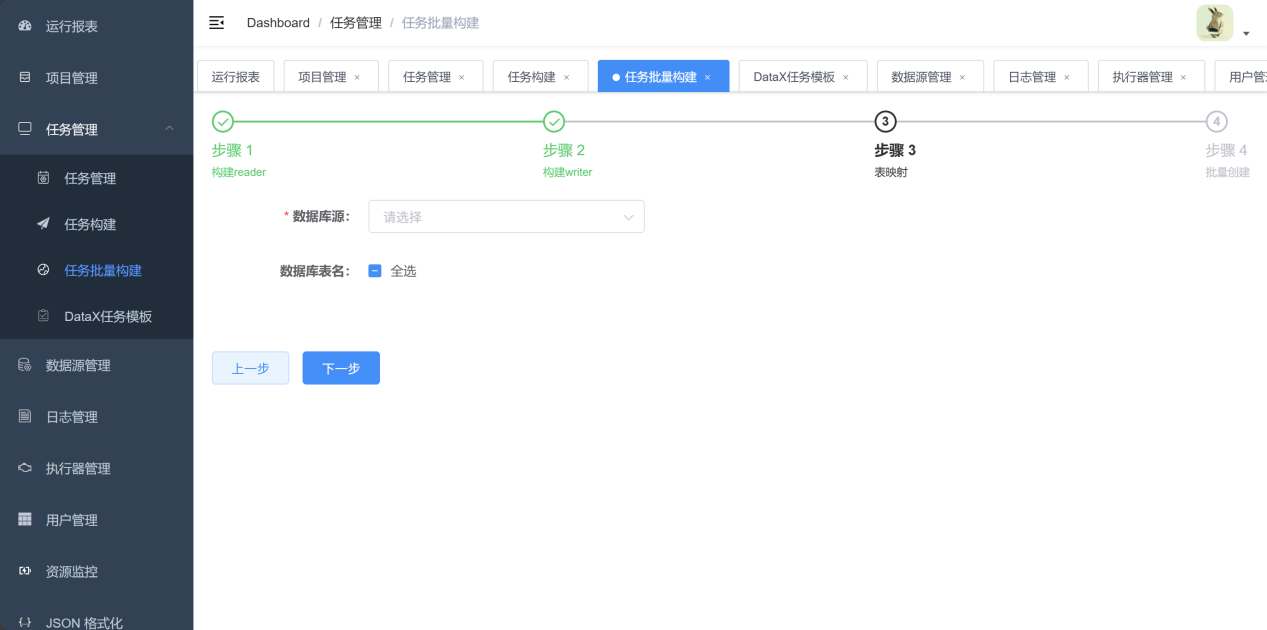Go to step 1 构建reader in stepper
This screenshot has height=630, width=1267.
(x=223, y=122)
